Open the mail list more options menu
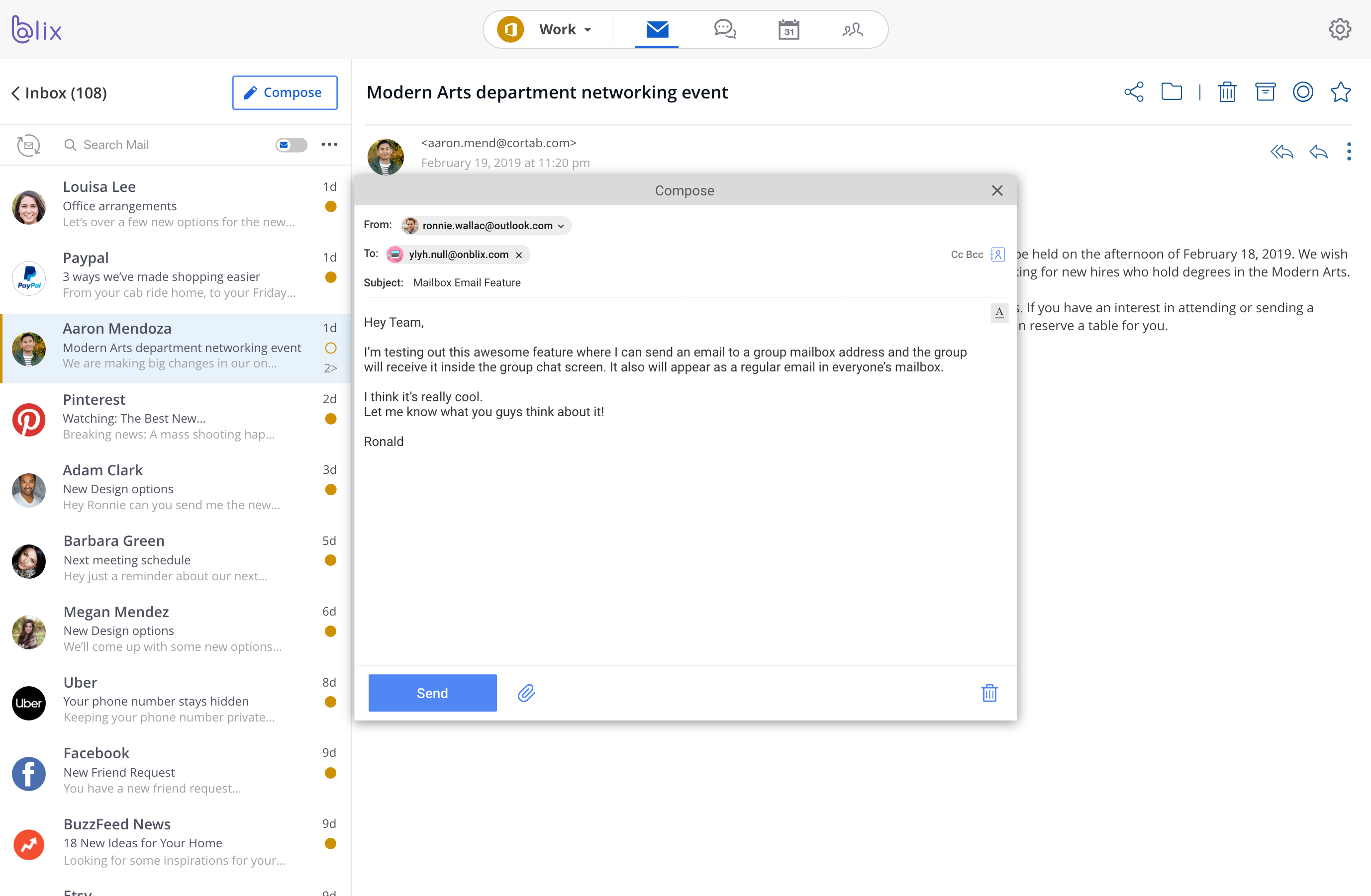The height and width of the screenshot is (896, 1371). click(x=329, y=145)
